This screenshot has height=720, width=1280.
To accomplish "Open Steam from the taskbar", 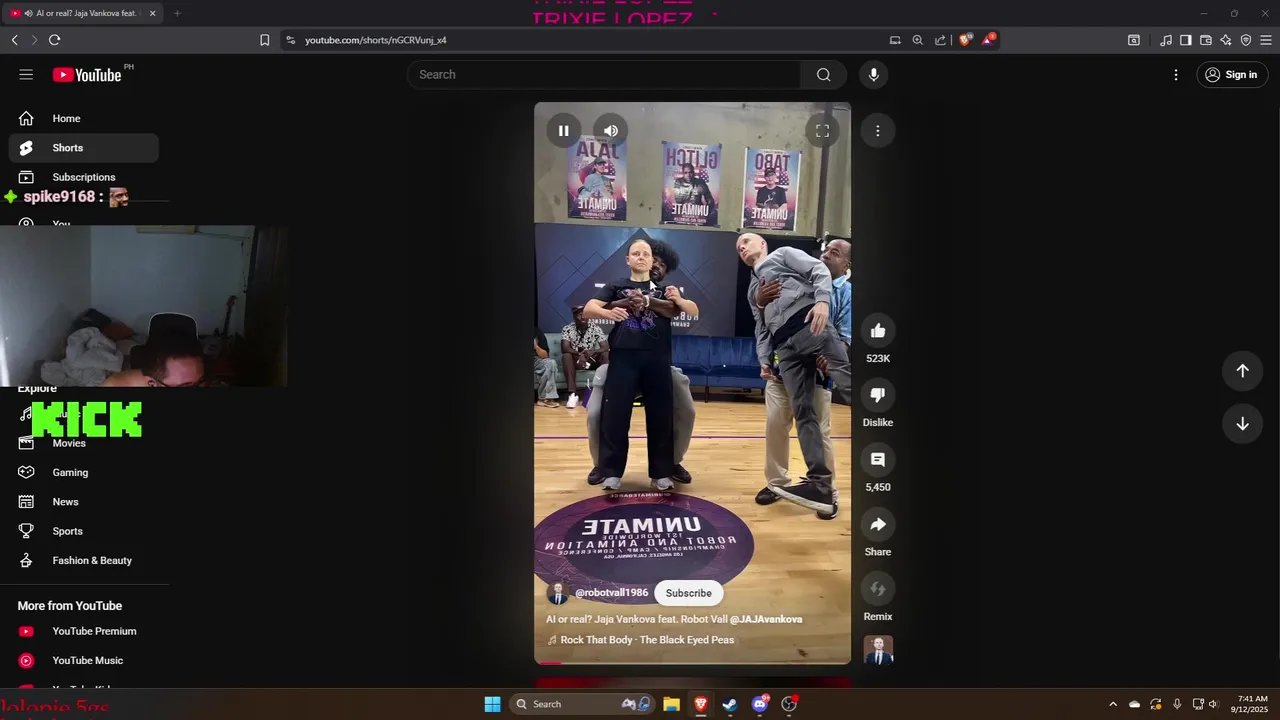I will click(x=730, y=704).
